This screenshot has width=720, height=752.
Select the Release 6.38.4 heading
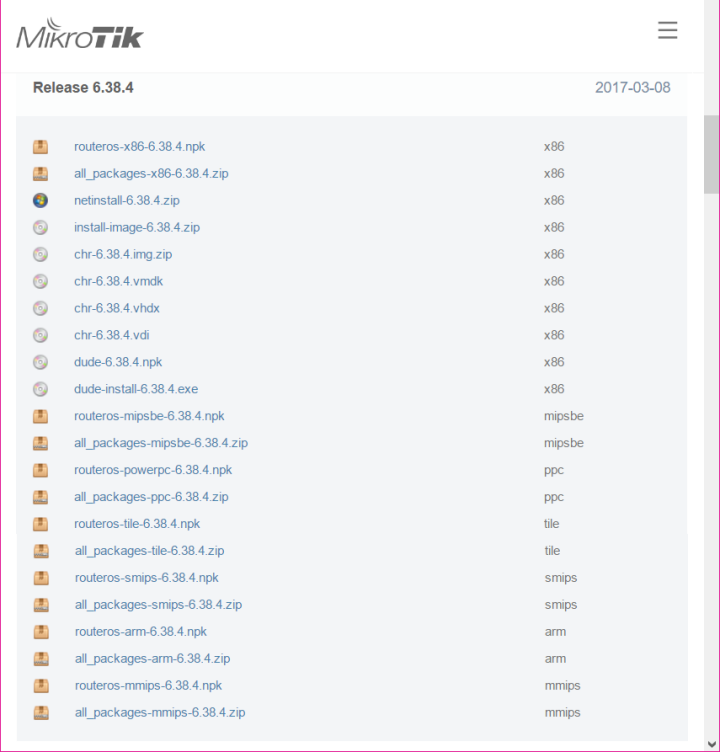tap(83, 87)
